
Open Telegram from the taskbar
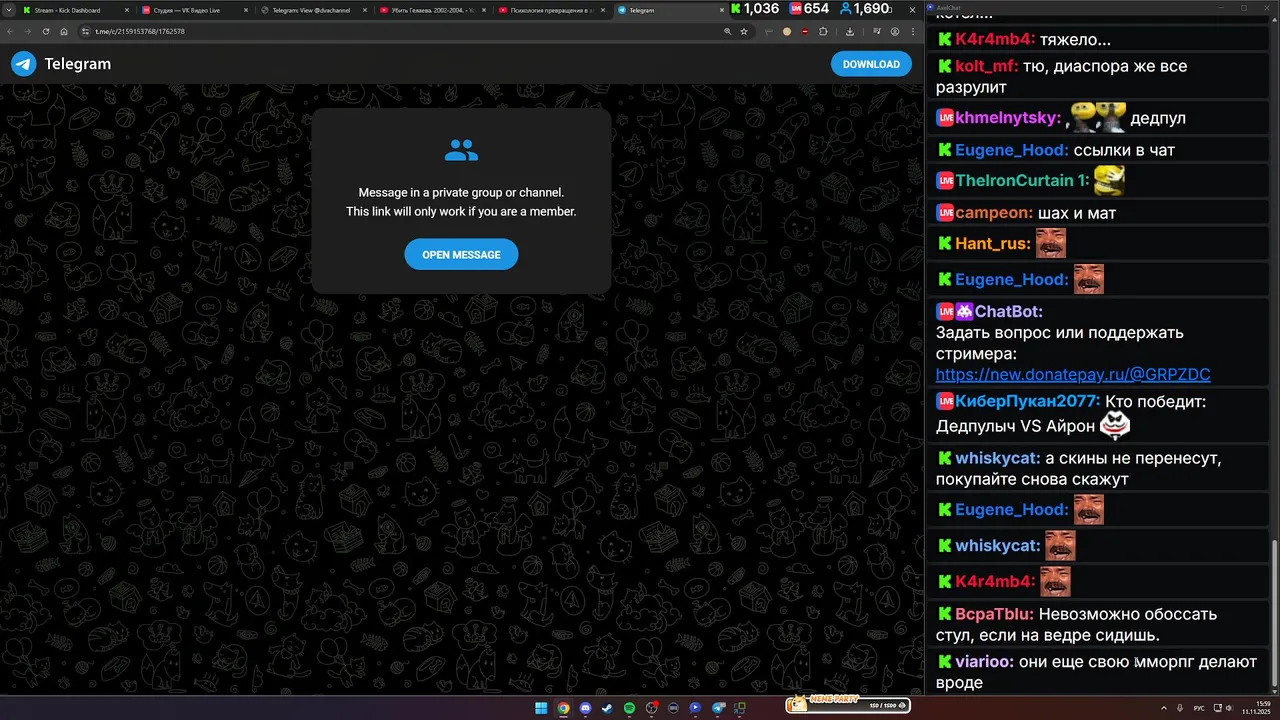coord(718,708)
